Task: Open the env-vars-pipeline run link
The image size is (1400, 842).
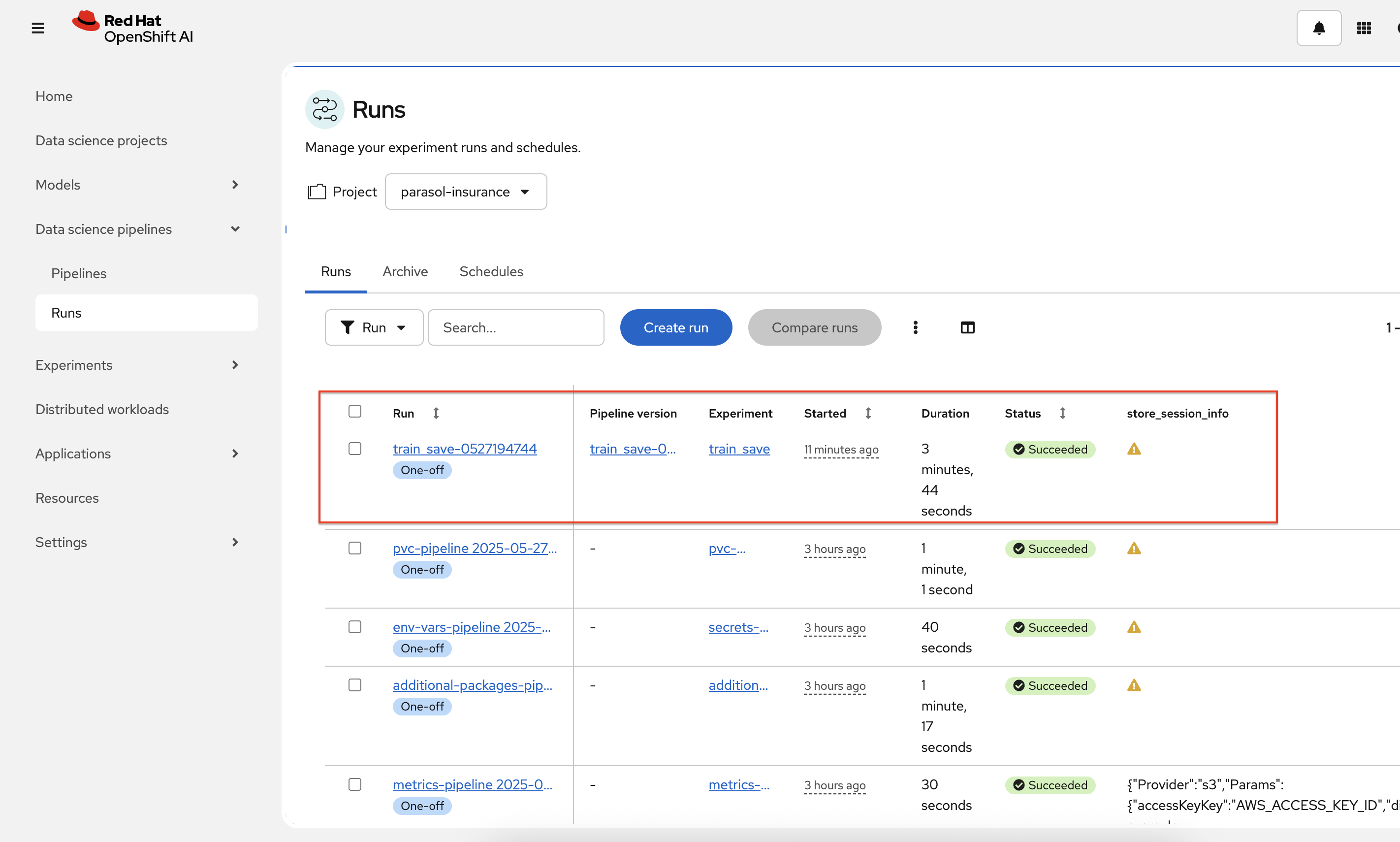Action: coord(472,627)
